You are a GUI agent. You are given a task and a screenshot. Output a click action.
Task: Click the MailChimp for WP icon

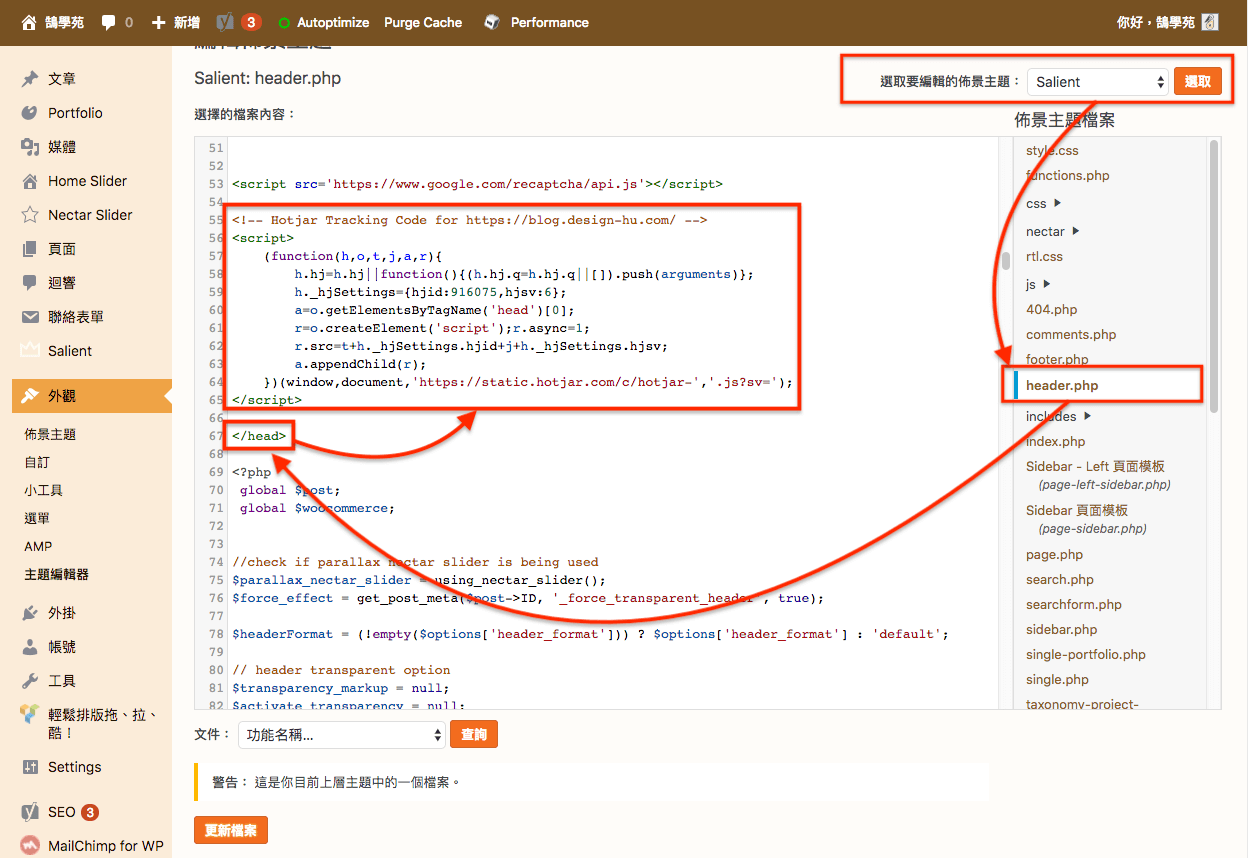pos(30,846)
